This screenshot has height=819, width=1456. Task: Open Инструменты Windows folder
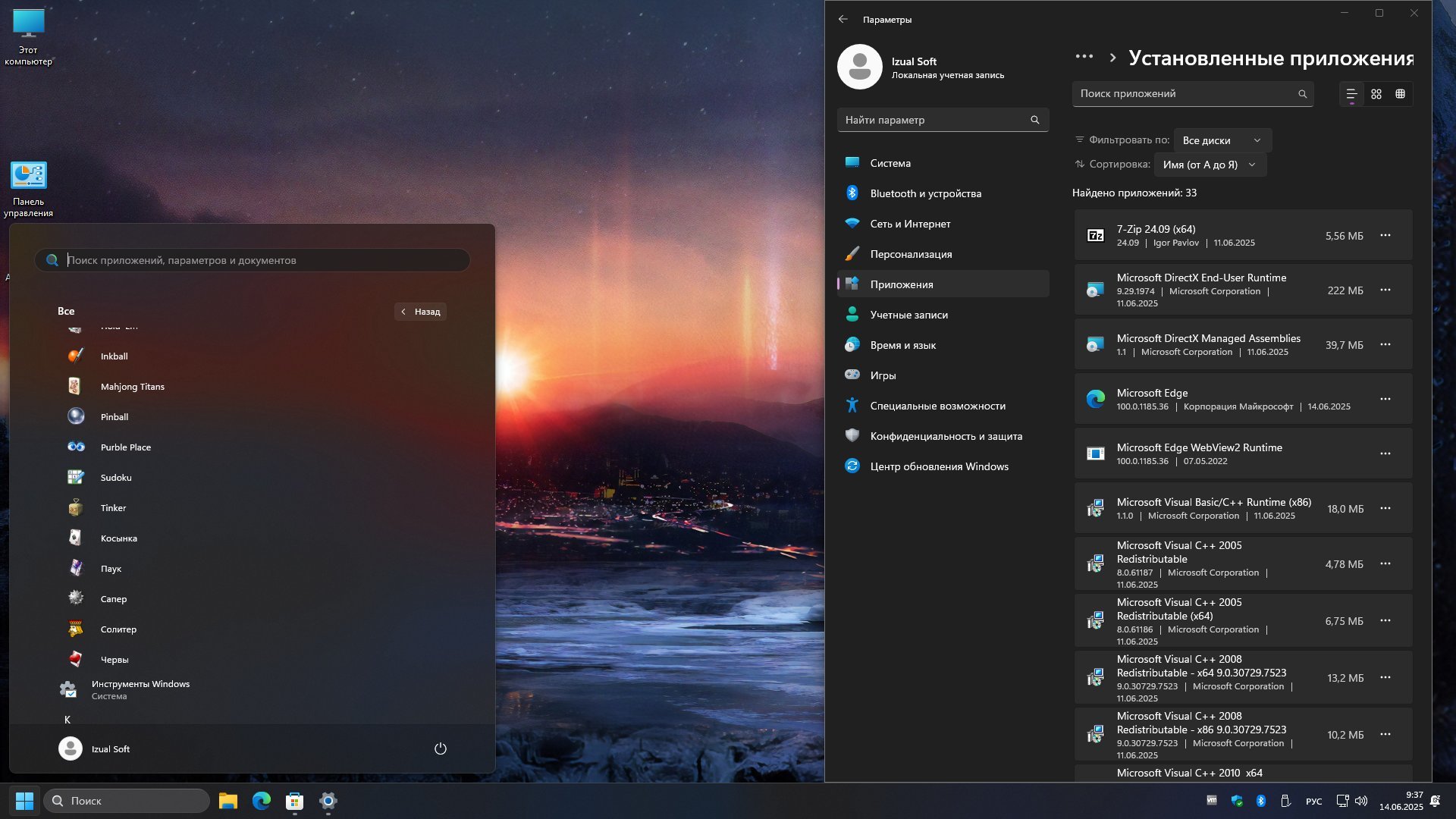252,689
